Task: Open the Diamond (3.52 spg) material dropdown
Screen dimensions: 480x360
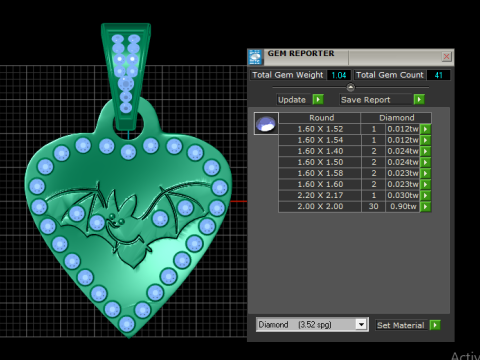Action: 361,324
